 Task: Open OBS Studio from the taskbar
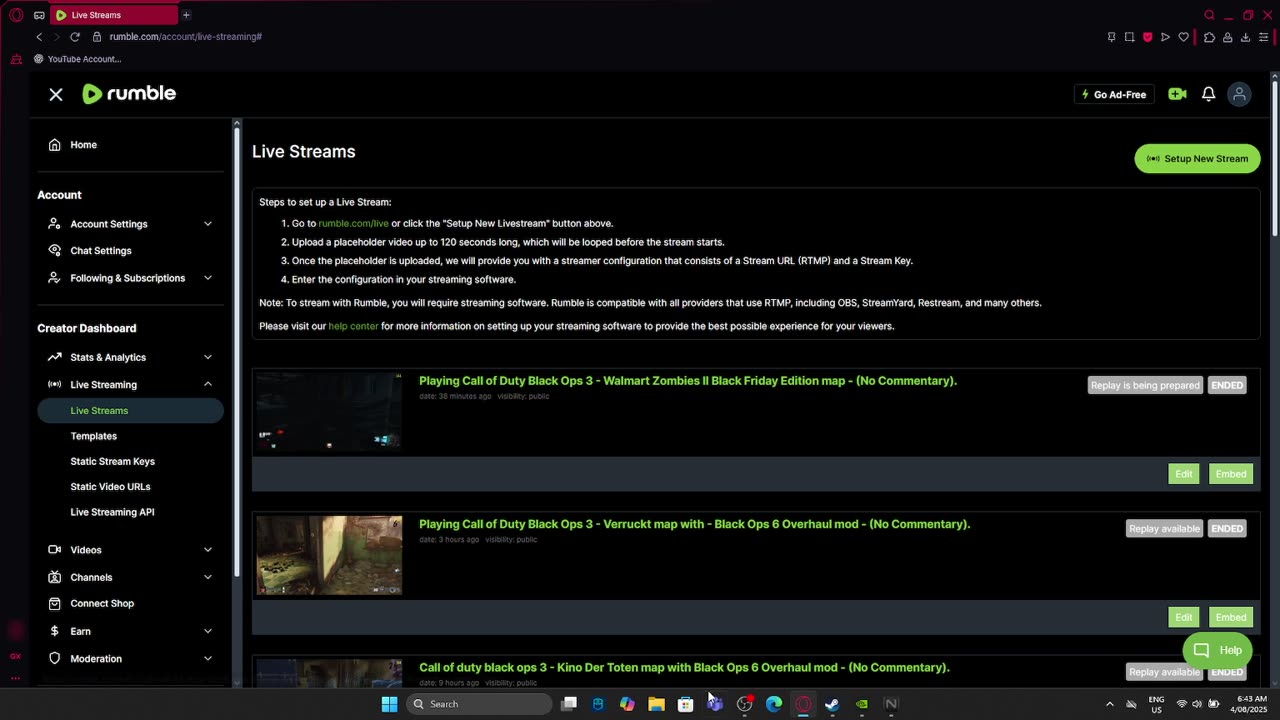(745, 704)
